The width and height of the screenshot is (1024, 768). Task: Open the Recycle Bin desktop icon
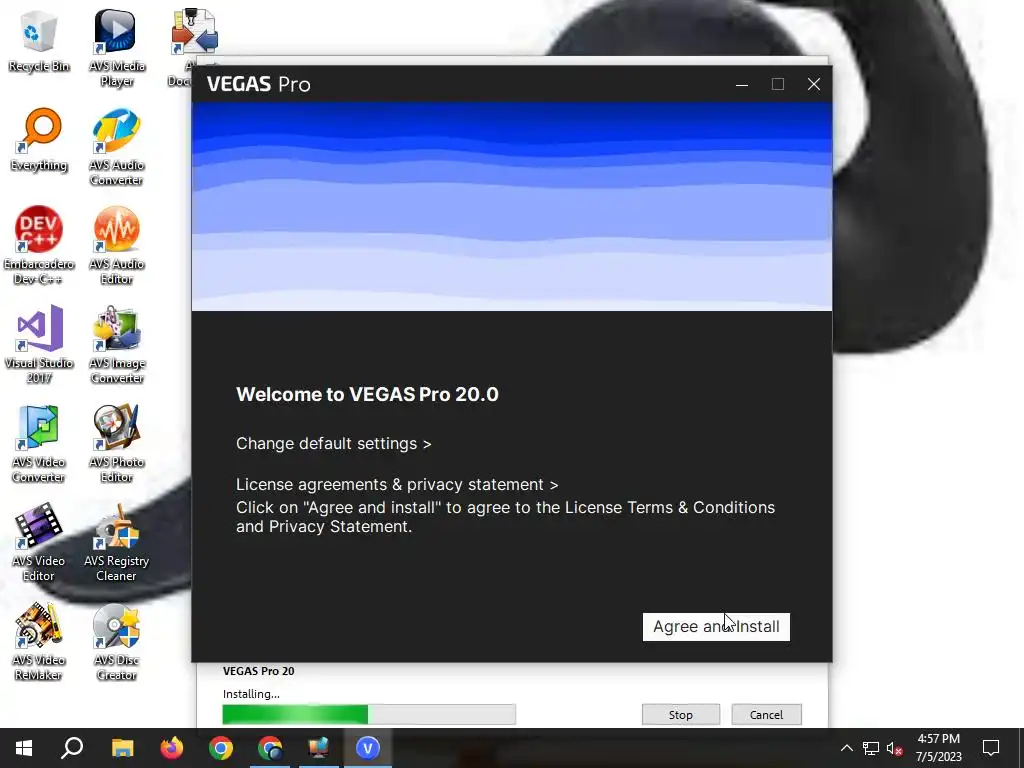(x=39, y=41)
